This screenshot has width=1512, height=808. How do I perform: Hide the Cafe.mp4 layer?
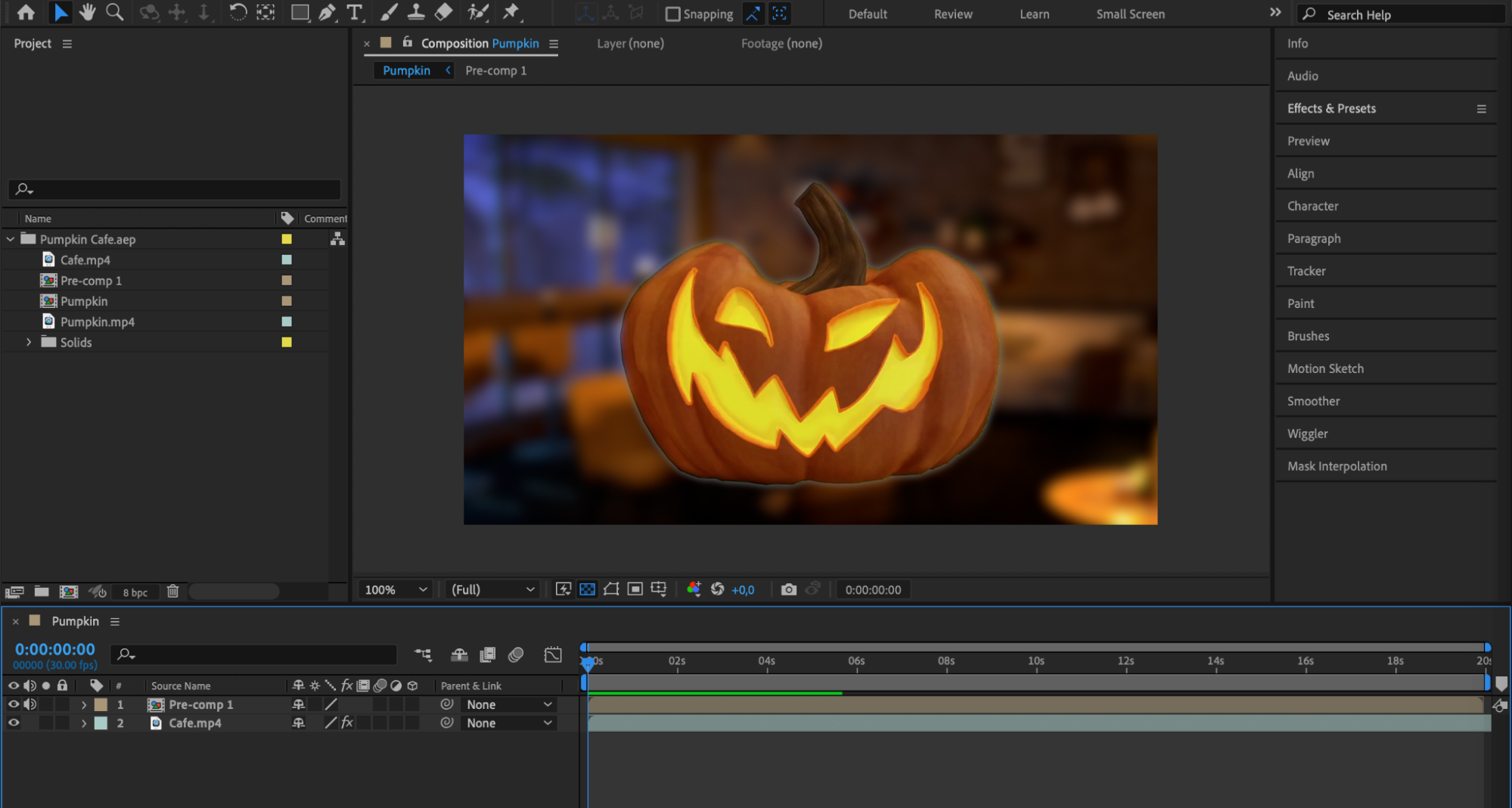(14, 723)
